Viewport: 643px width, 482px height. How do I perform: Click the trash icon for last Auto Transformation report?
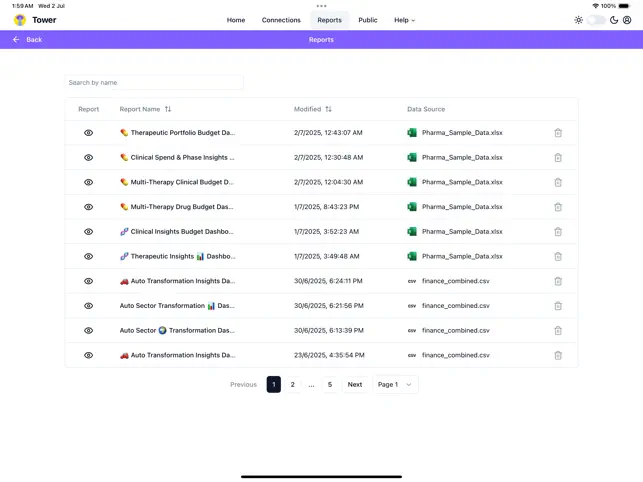(558, 355)
